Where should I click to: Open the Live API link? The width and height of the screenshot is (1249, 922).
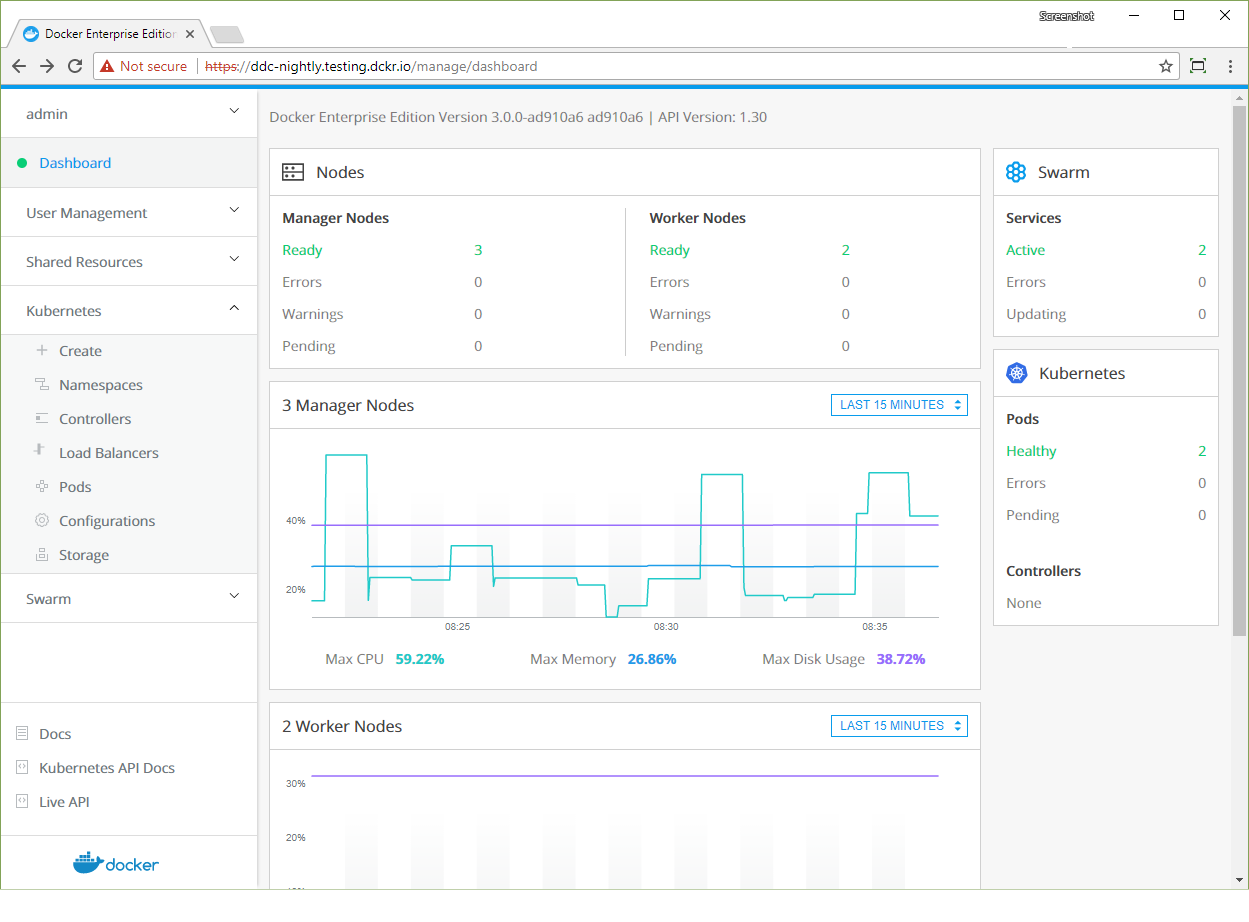coord(64,802)
